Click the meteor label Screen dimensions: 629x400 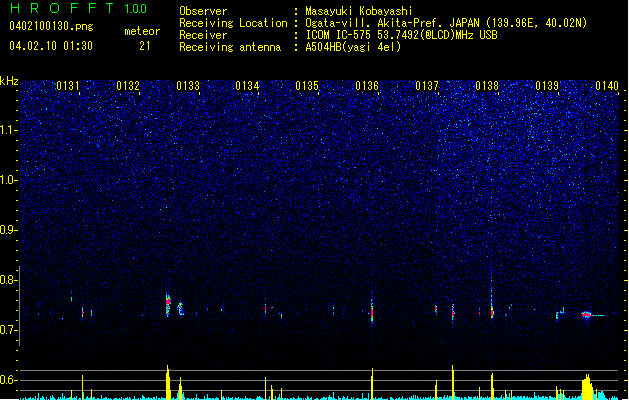click(142, 31)
